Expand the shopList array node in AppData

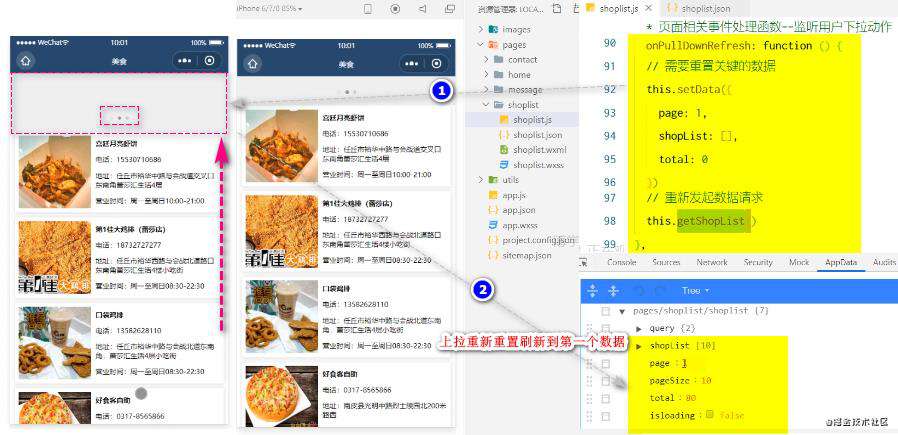(640, 346)
